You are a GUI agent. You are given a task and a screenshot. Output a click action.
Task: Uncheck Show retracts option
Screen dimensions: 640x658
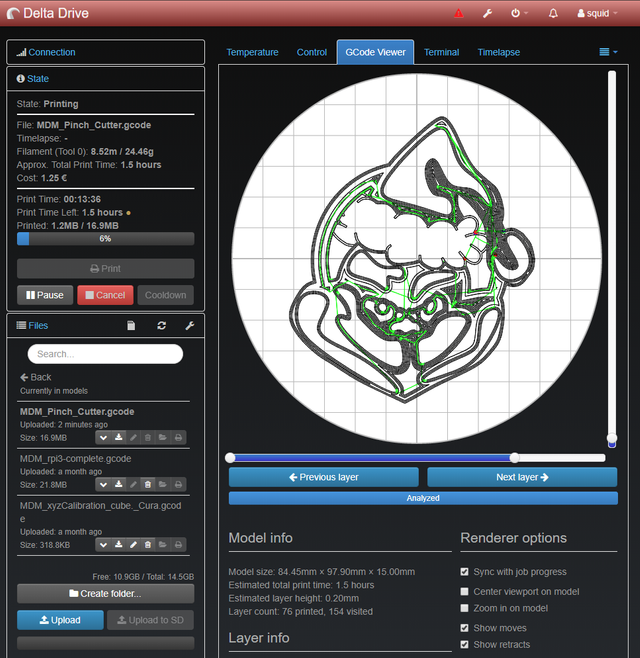click(464, 644)
